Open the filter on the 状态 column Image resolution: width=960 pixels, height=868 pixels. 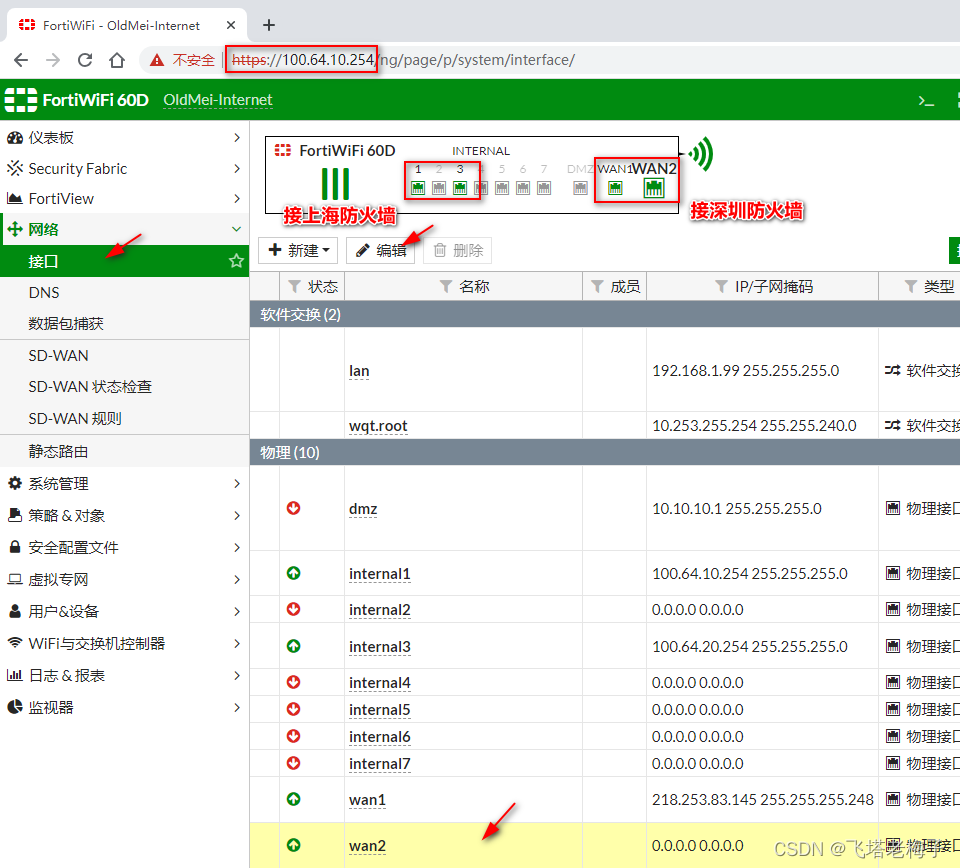click(x=294, y=286)
